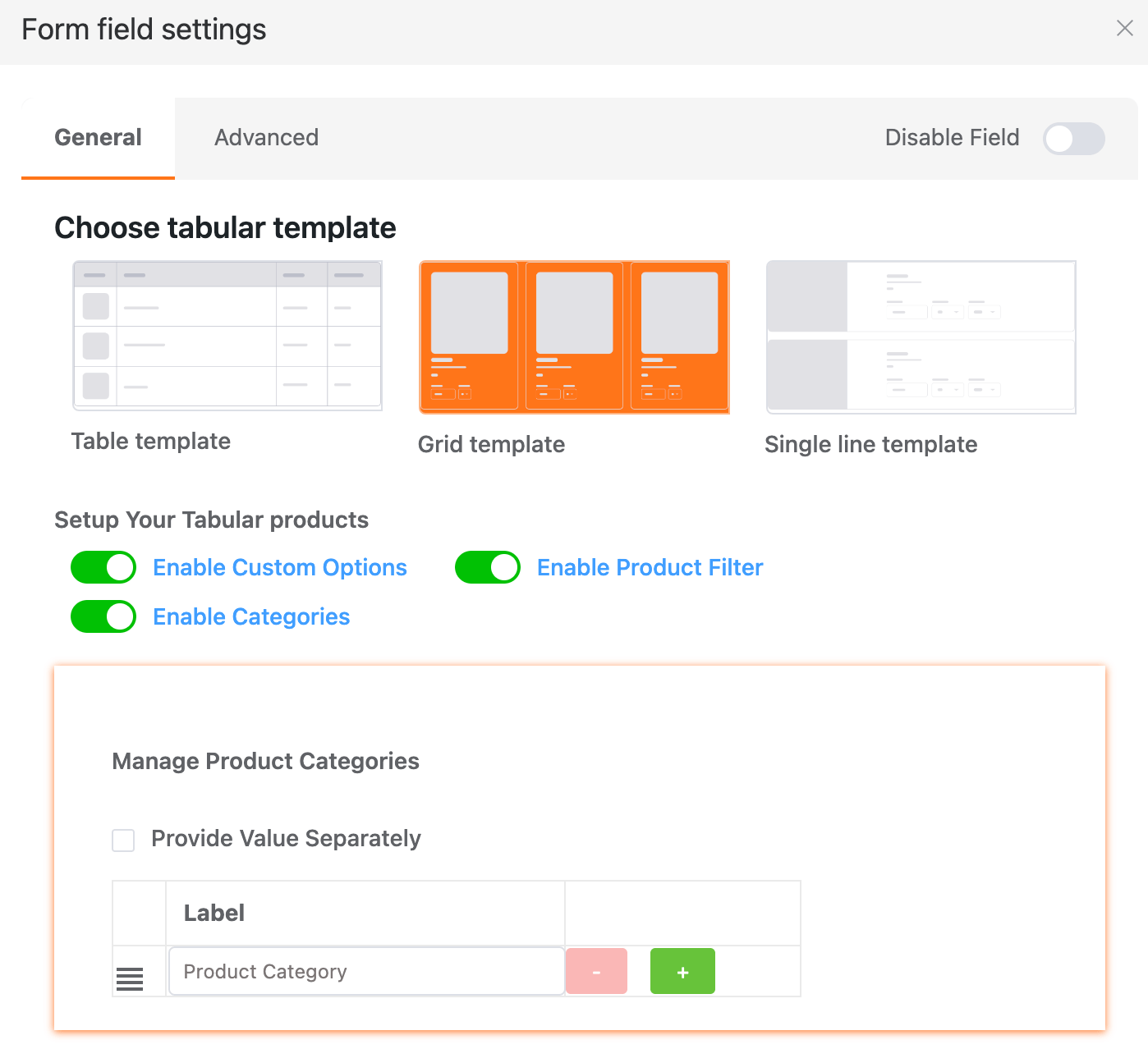Click the Enable Custom Options label
The width and height of the screenshot is (1148, 1049).
coord(280,568)
